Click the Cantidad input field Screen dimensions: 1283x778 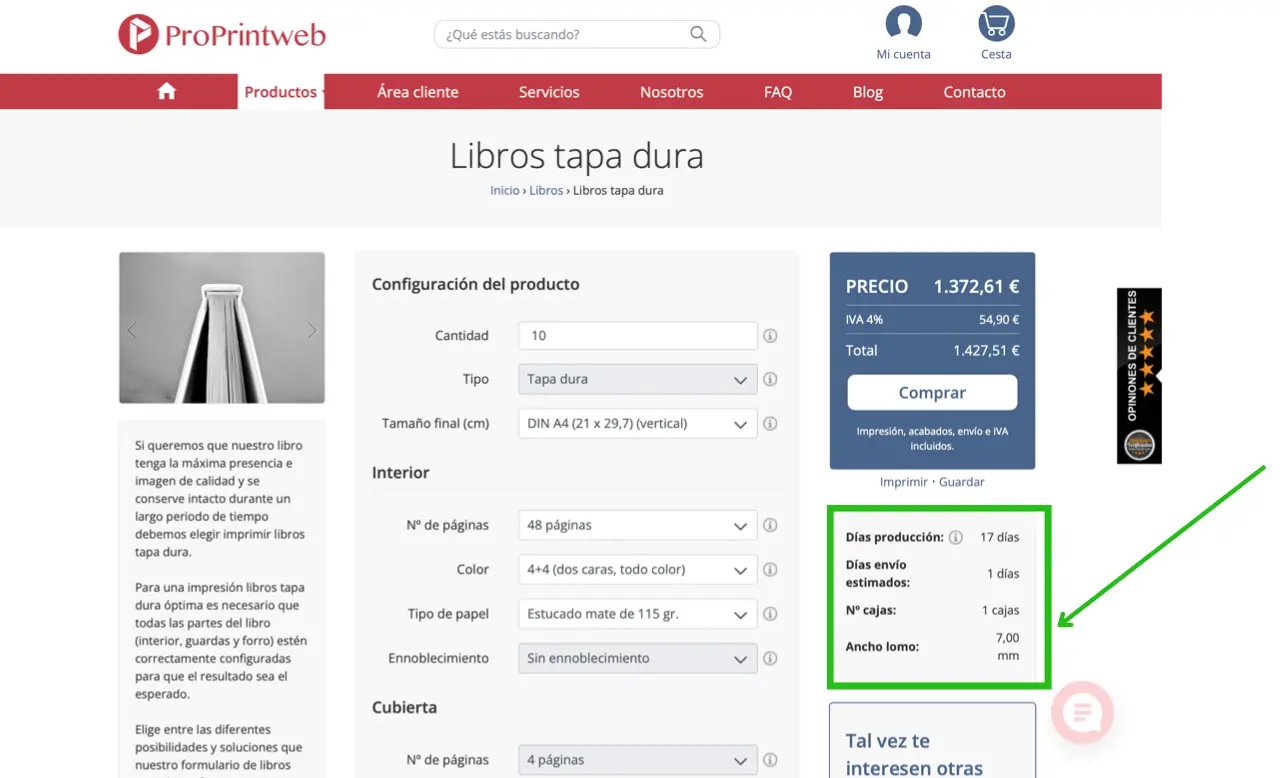[x=637, y=336]
